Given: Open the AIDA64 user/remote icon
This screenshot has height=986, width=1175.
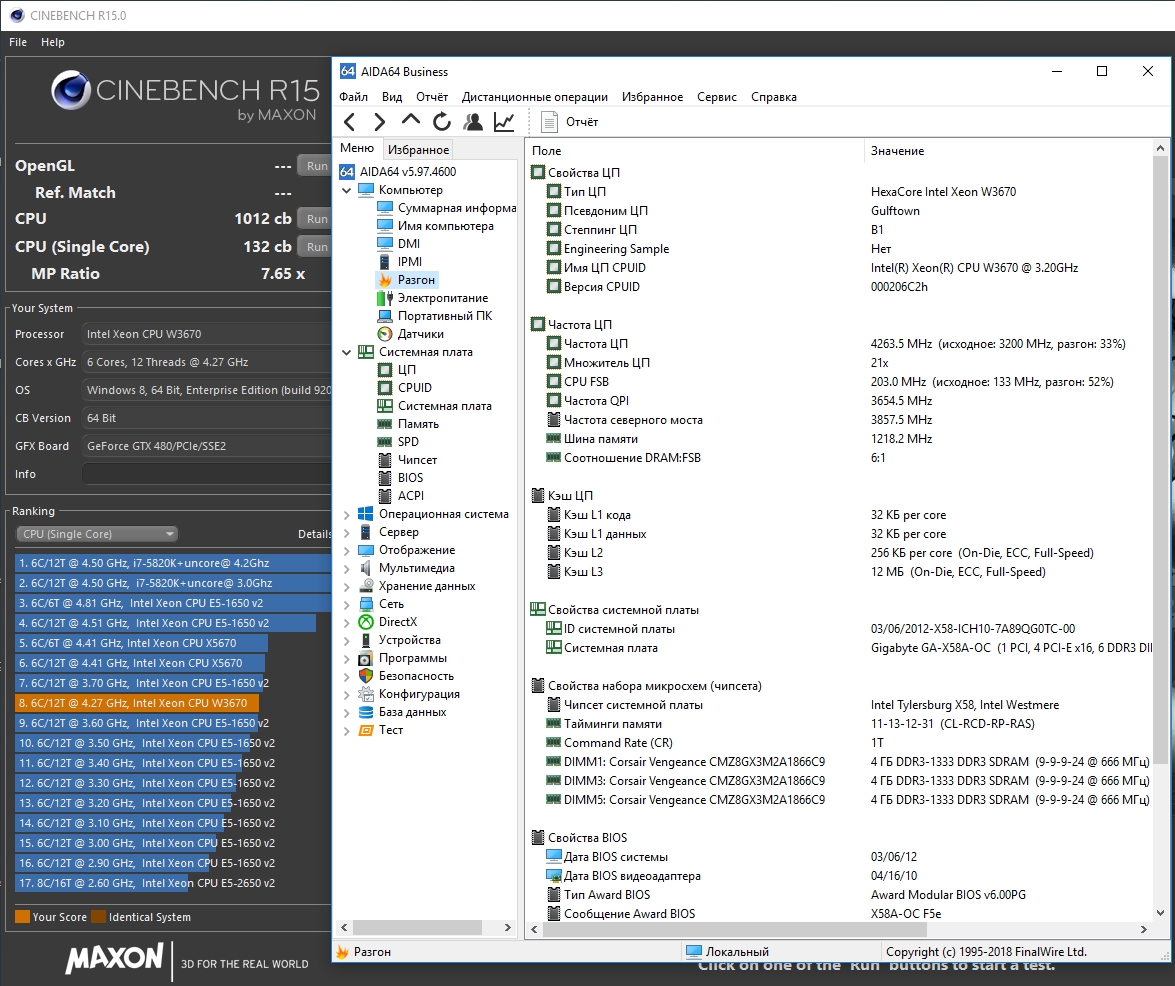Looking at the screenshot, I should click(x=473, y=121).
